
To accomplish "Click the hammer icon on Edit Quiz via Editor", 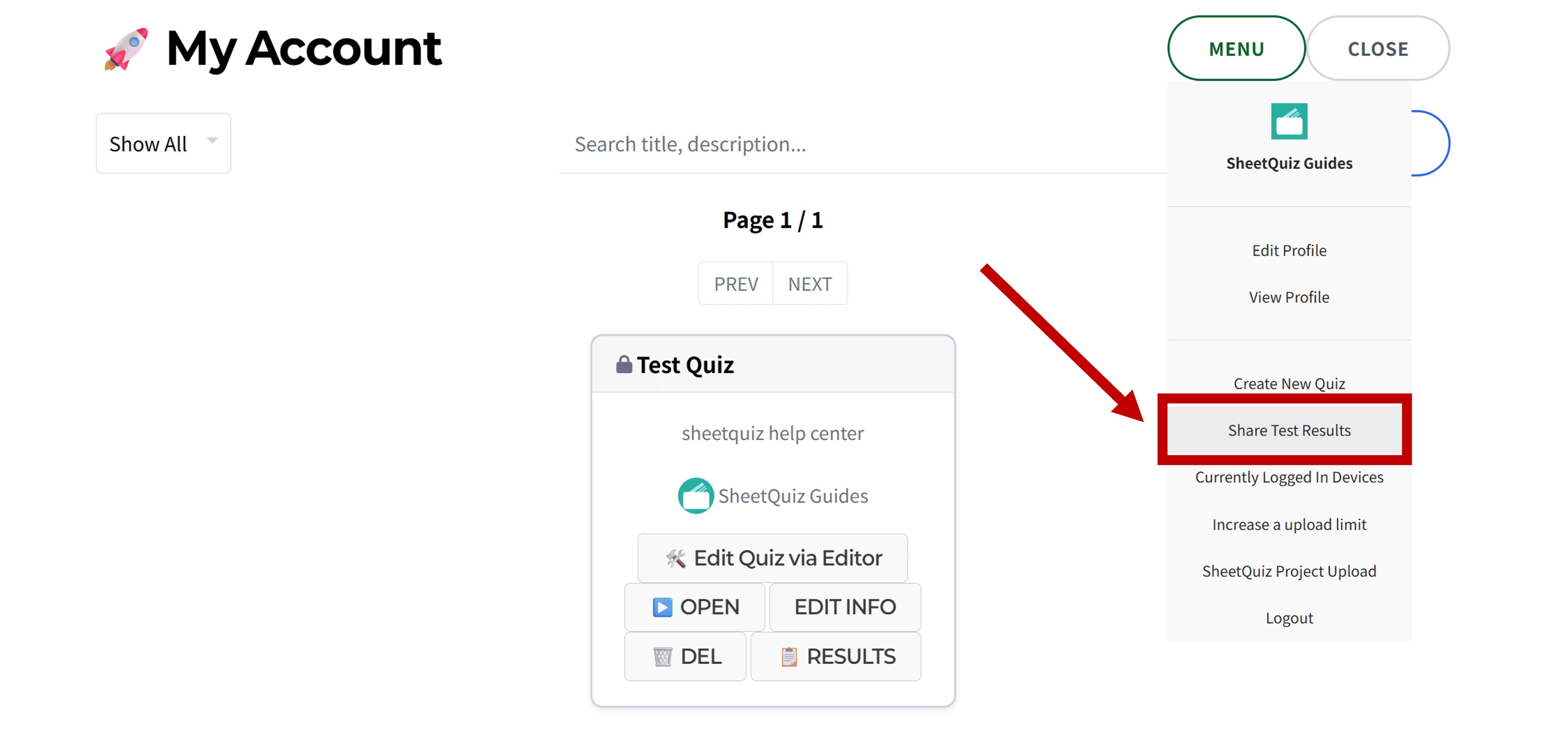I will coord(675,558).
